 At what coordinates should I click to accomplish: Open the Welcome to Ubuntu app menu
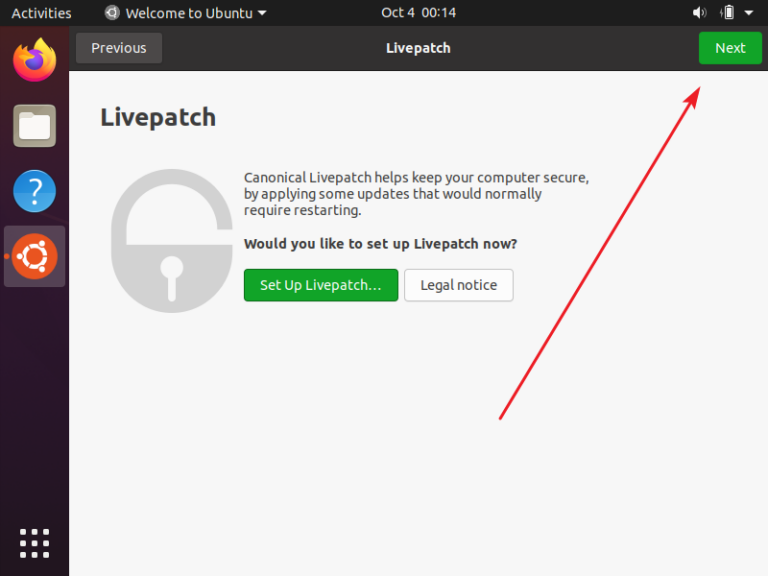click(186, 13)
